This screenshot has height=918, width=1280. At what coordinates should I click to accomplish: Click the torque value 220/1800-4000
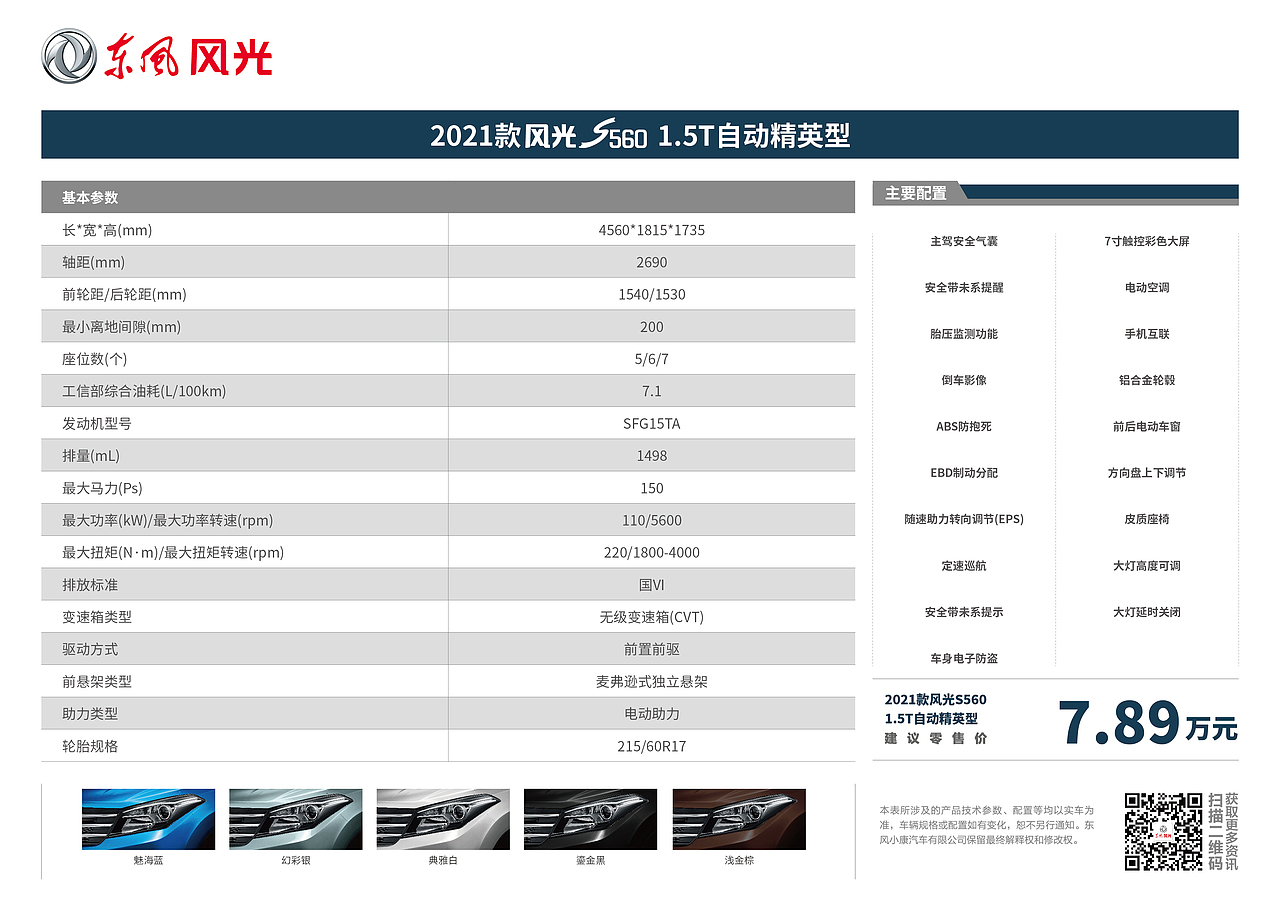click(652, 553)
